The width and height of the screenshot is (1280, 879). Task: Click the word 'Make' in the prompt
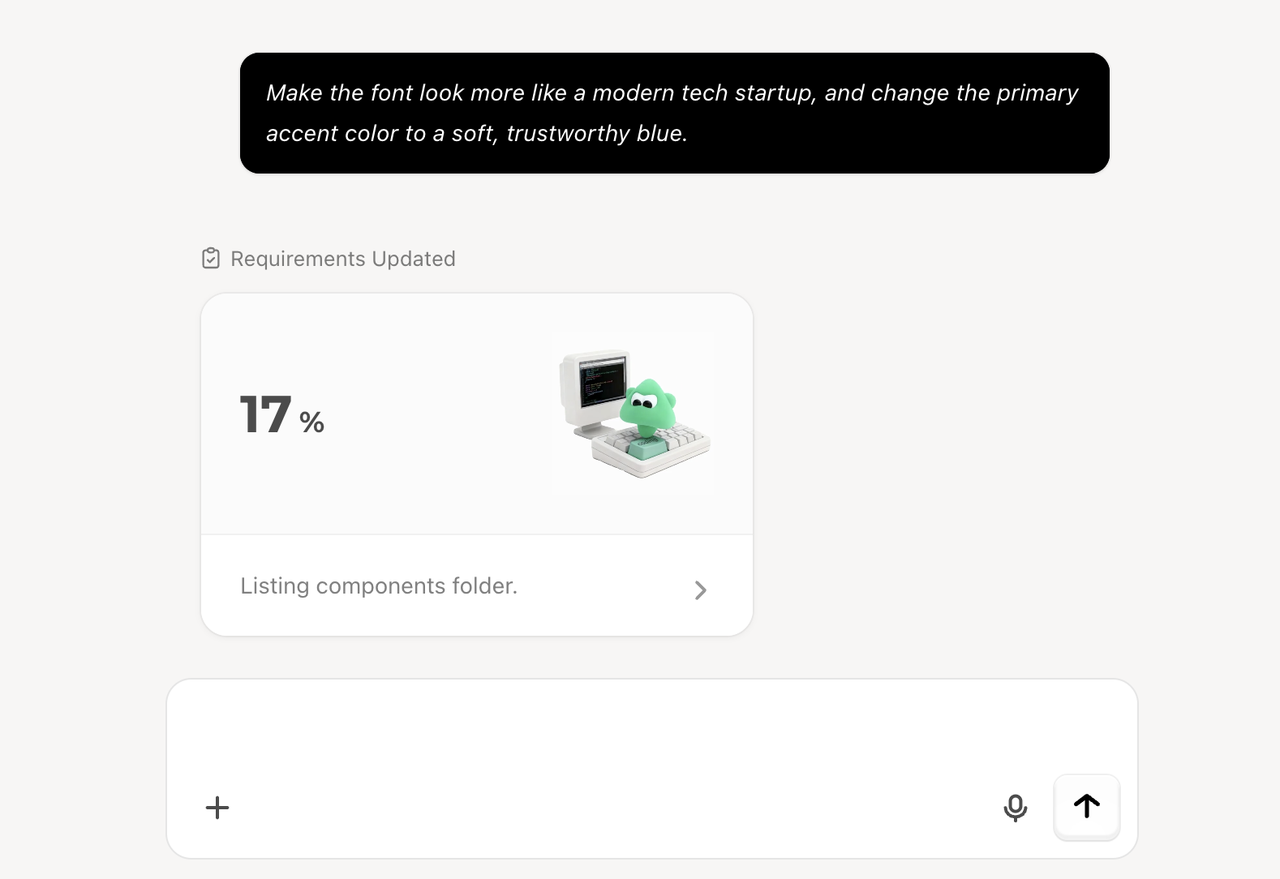294,93
